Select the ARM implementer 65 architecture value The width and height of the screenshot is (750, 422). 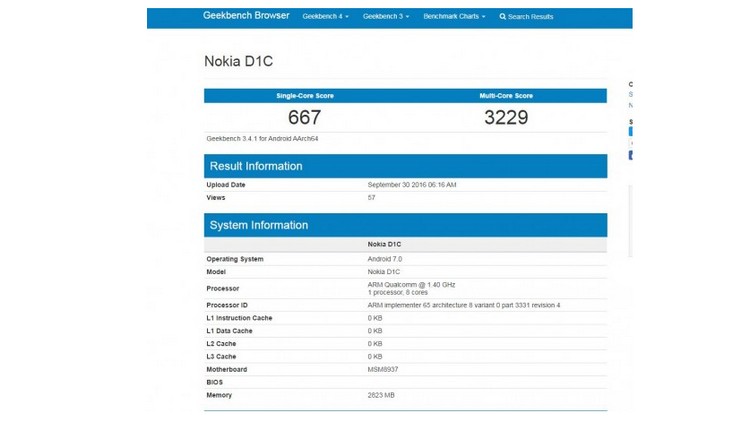463,305
